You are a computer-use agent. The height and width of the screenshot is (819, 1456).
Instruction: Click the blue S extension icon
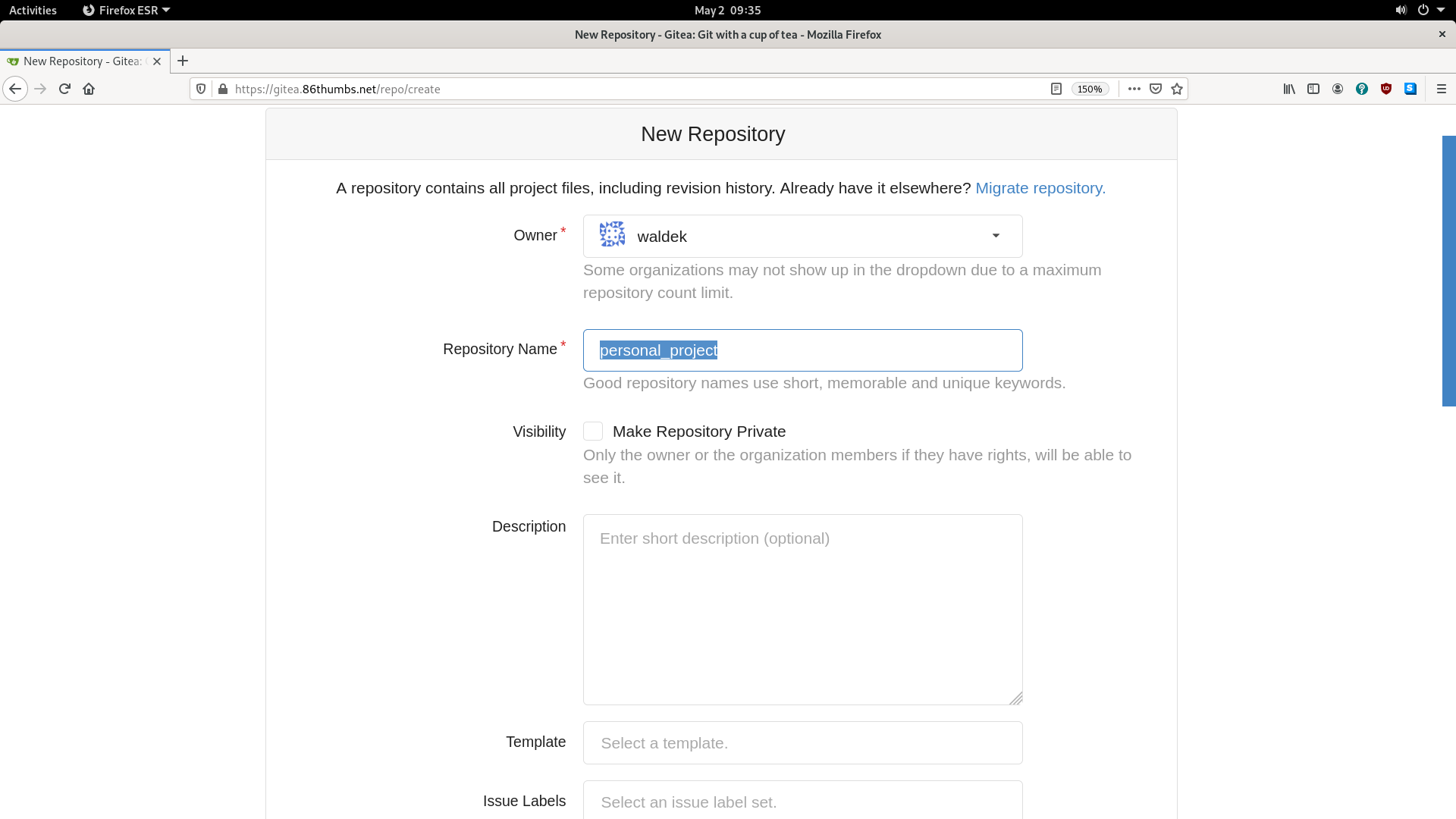[x=1410, y=89]
